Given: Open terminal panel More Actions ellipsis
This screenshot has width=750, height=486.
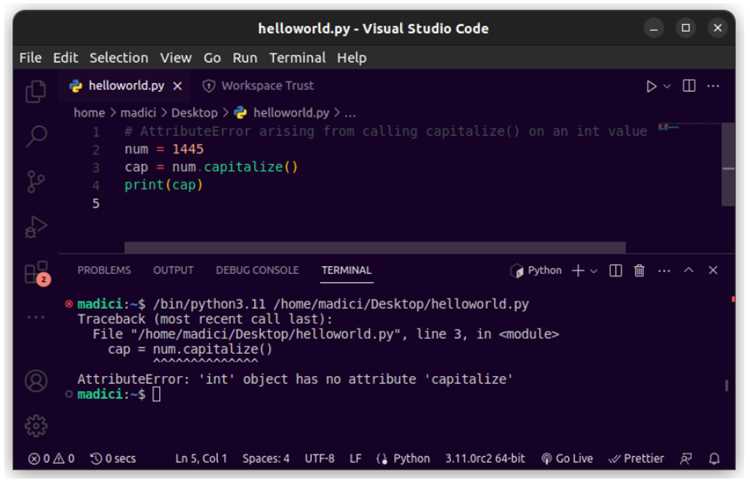Looking at the screenshot, I should pyautogui.click(x=664, y=271).
